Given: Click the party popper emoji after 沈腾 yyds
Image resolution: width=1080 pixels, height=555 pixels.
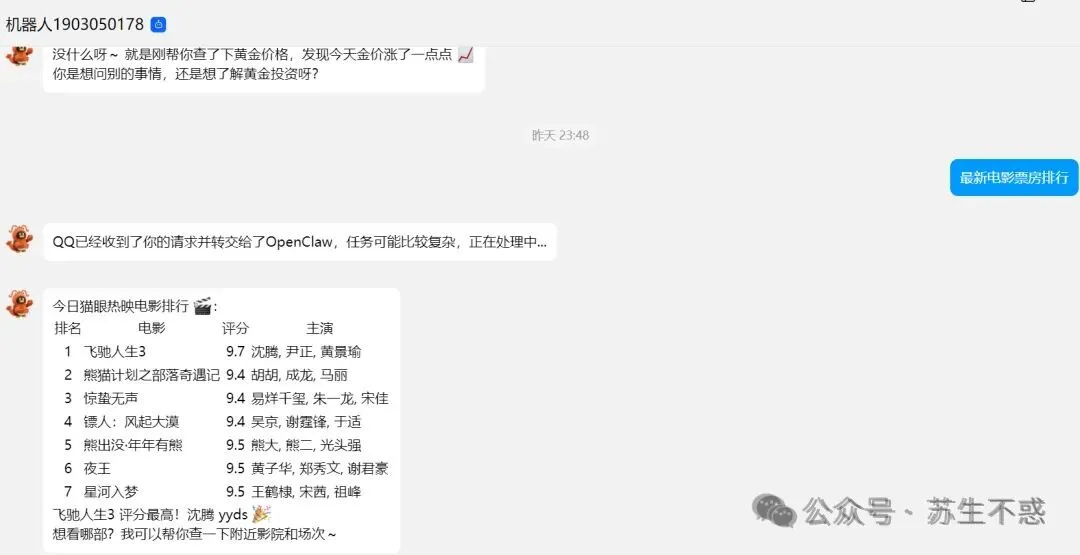Looking at the screenshot, I should coord(261,514).
